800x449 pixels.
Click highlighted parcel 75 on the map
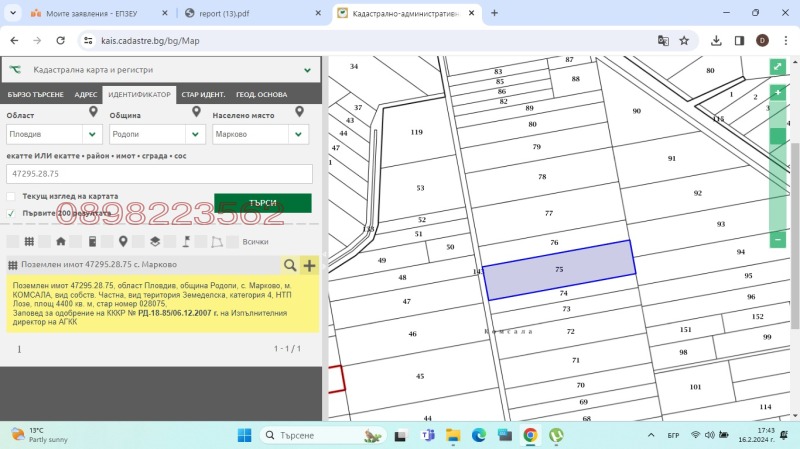pyautogui.click(x=559, y=270)
